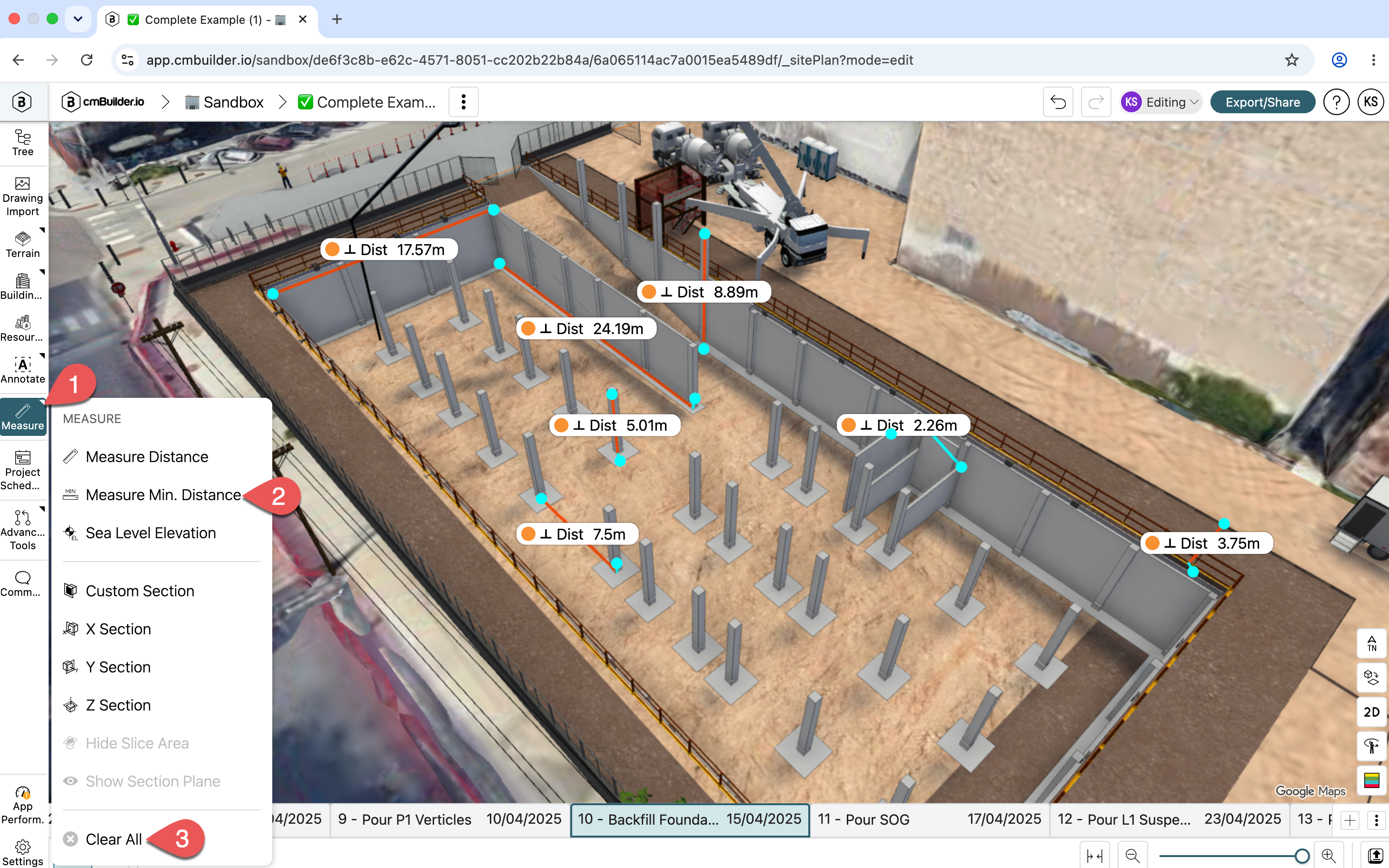Open the Annotate tool
The height and width of the screenshot is (868, 1389).
click(23, 370)
